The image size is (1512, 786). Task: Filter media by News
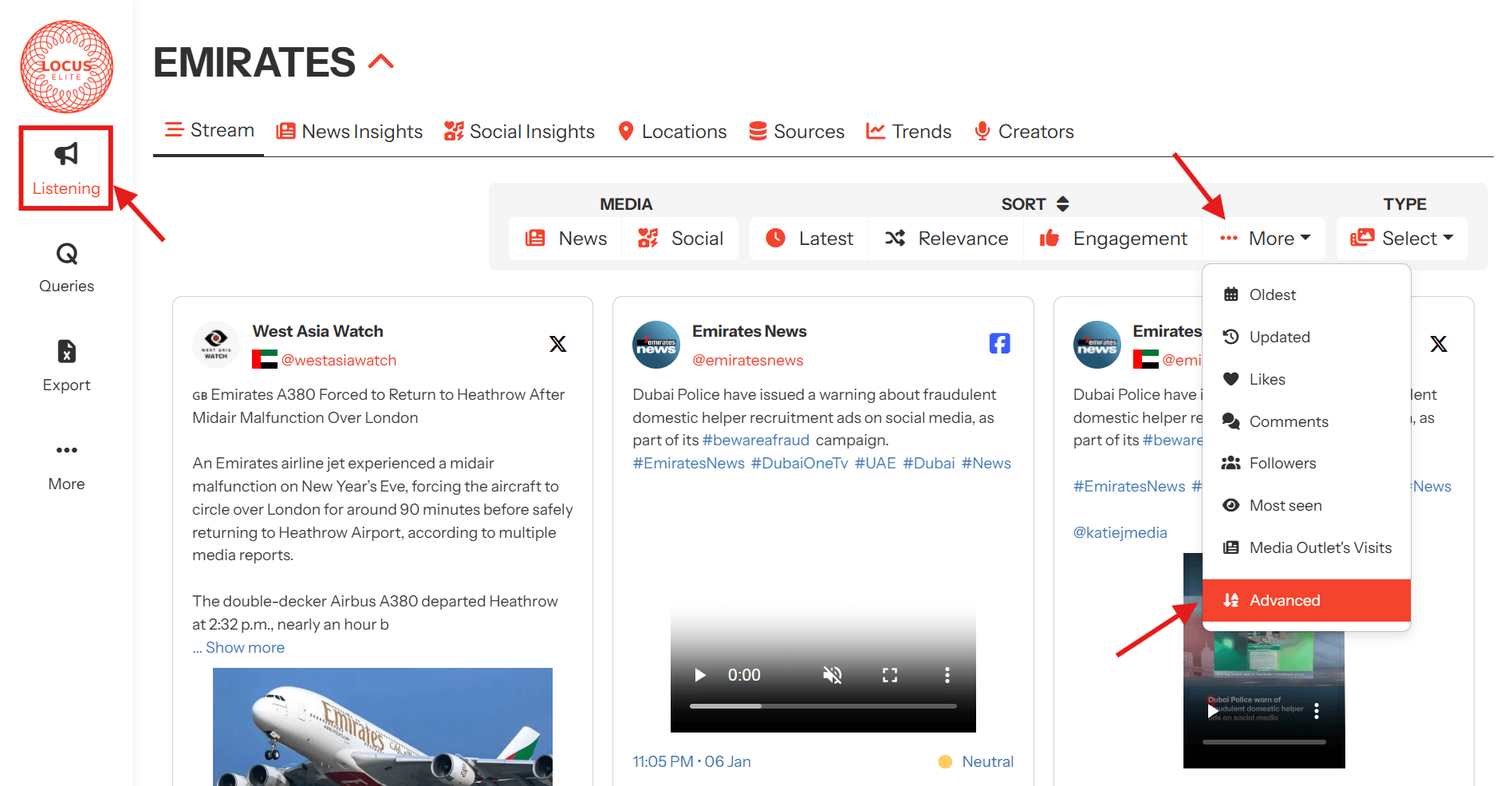click(x=566, y=239)
